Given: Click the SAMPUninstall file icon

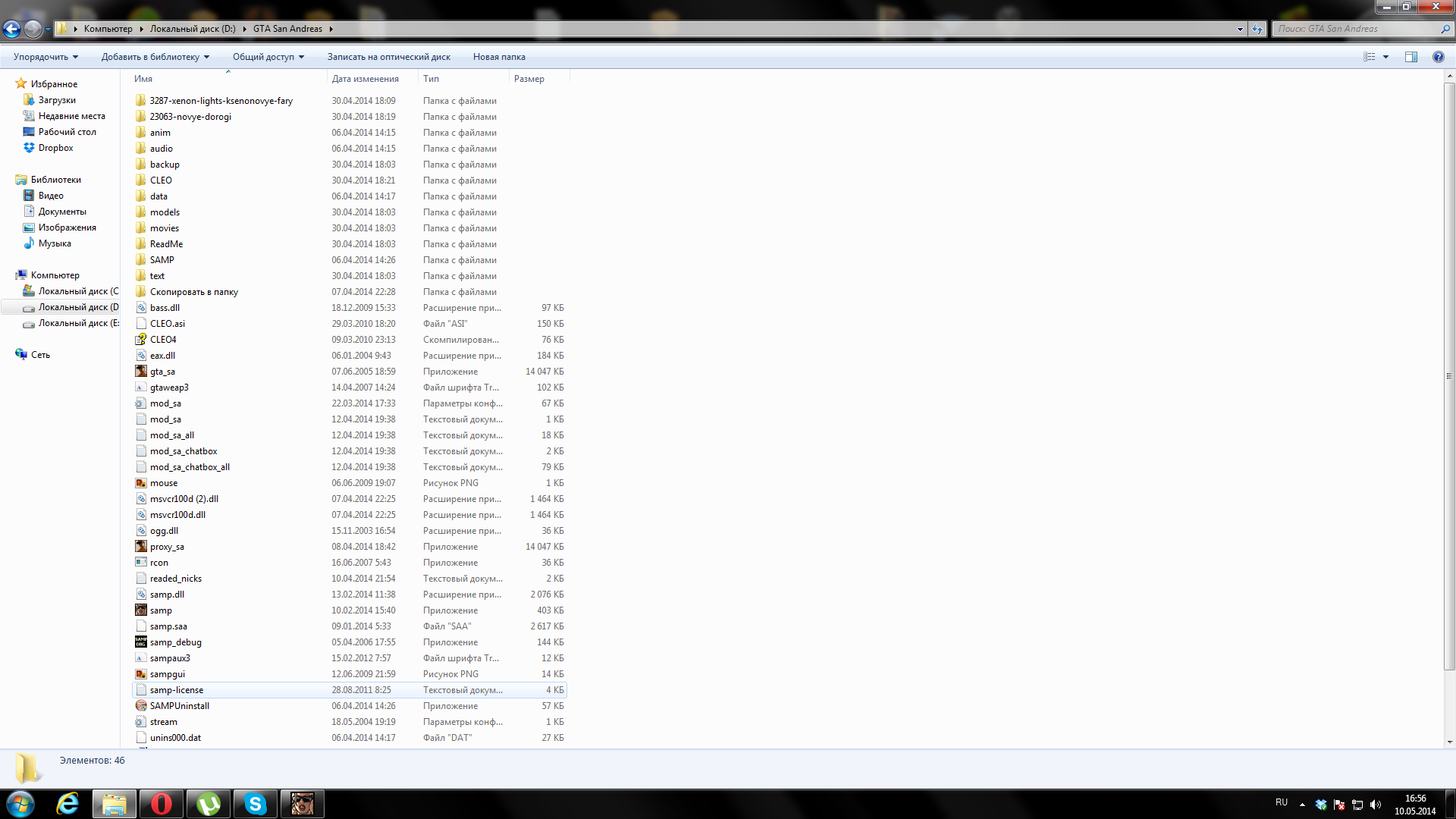Looking at the screenshot, I should point(141,706).
